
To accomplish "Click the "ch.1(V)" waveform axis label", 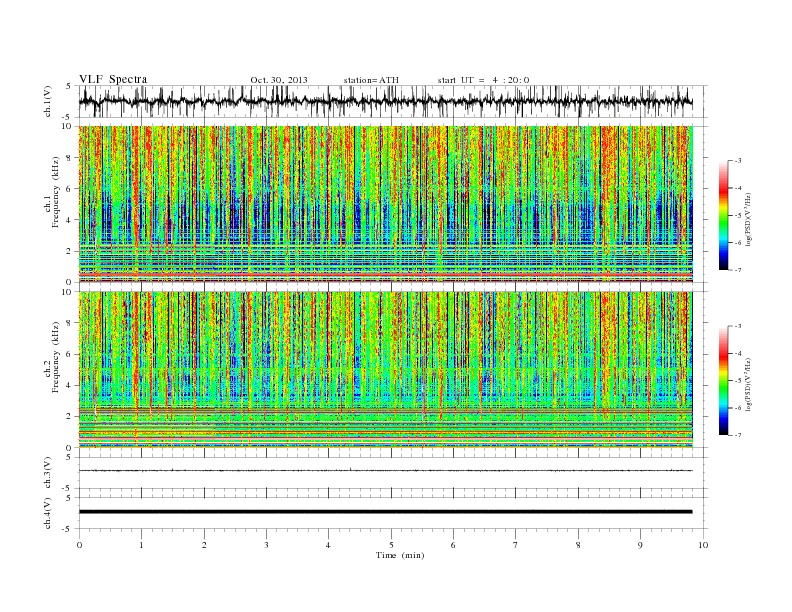I will [x=48, y=101].
